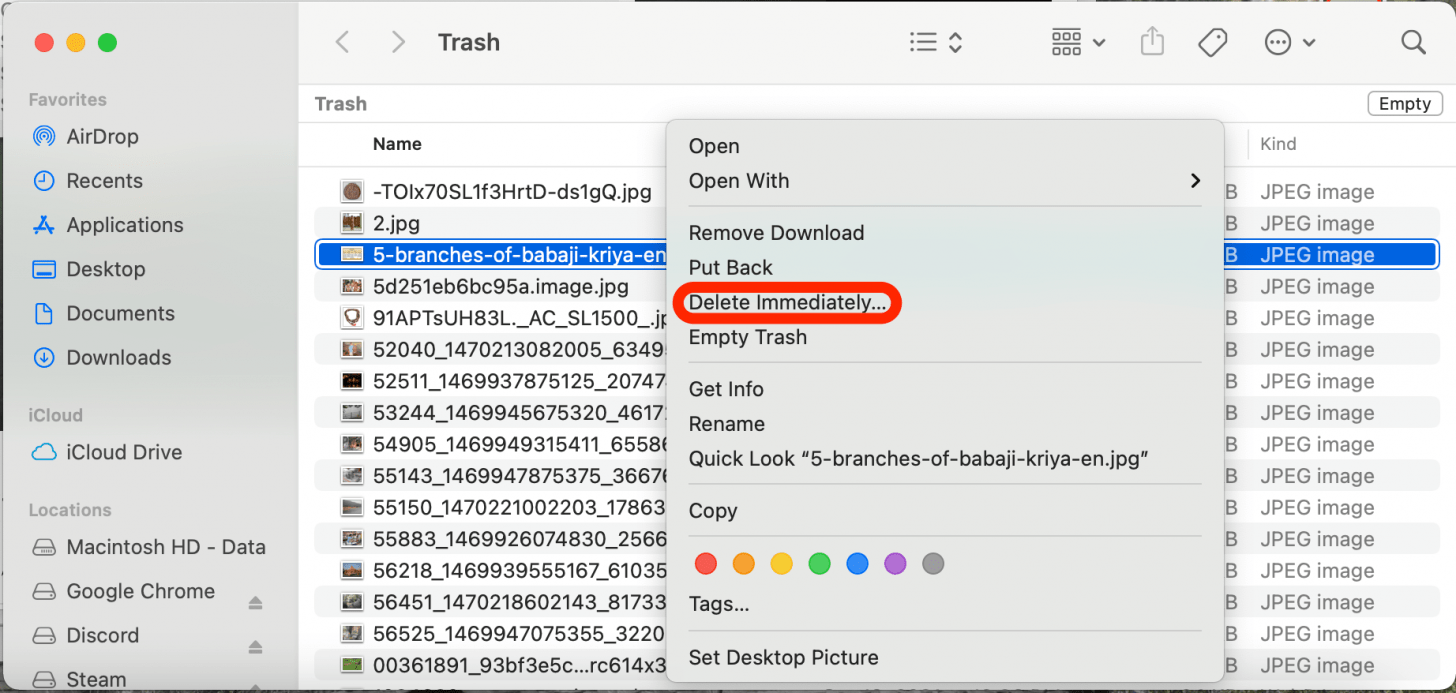This screenshot has height=693, width=1456.
Task: Choose Set Desktop Picture menu item
Action: tap(783, 658)
